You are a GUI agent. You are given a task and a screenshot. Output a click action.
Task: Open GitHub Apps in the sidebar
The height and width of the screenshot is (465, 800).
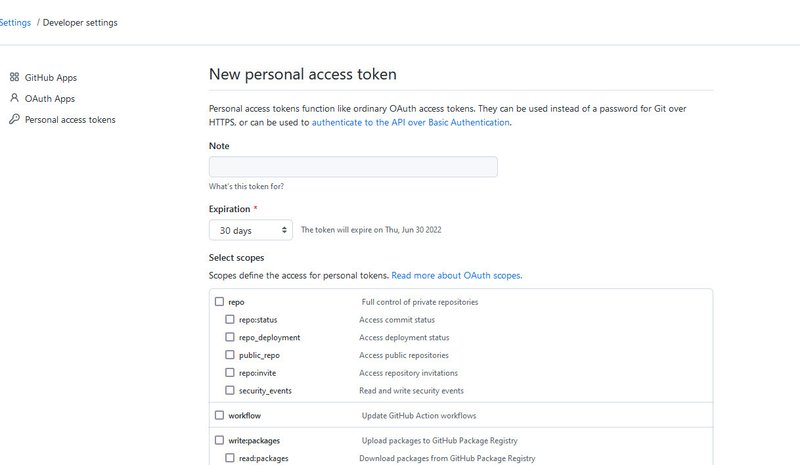[x=51, y=78]
